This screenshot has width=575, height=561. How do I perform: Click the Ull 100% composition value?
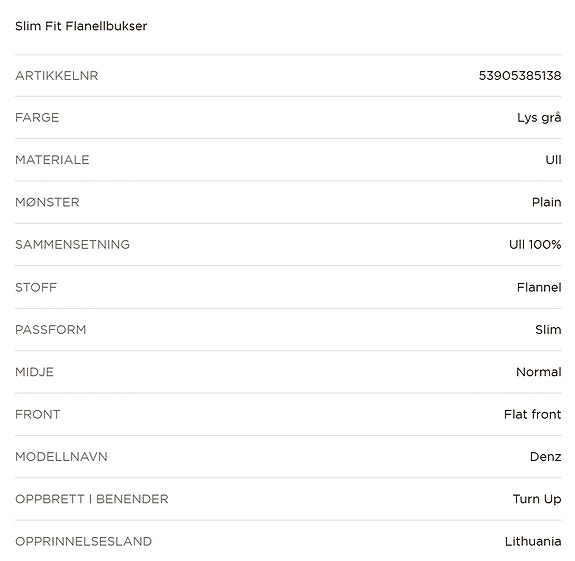pos(535,245)
